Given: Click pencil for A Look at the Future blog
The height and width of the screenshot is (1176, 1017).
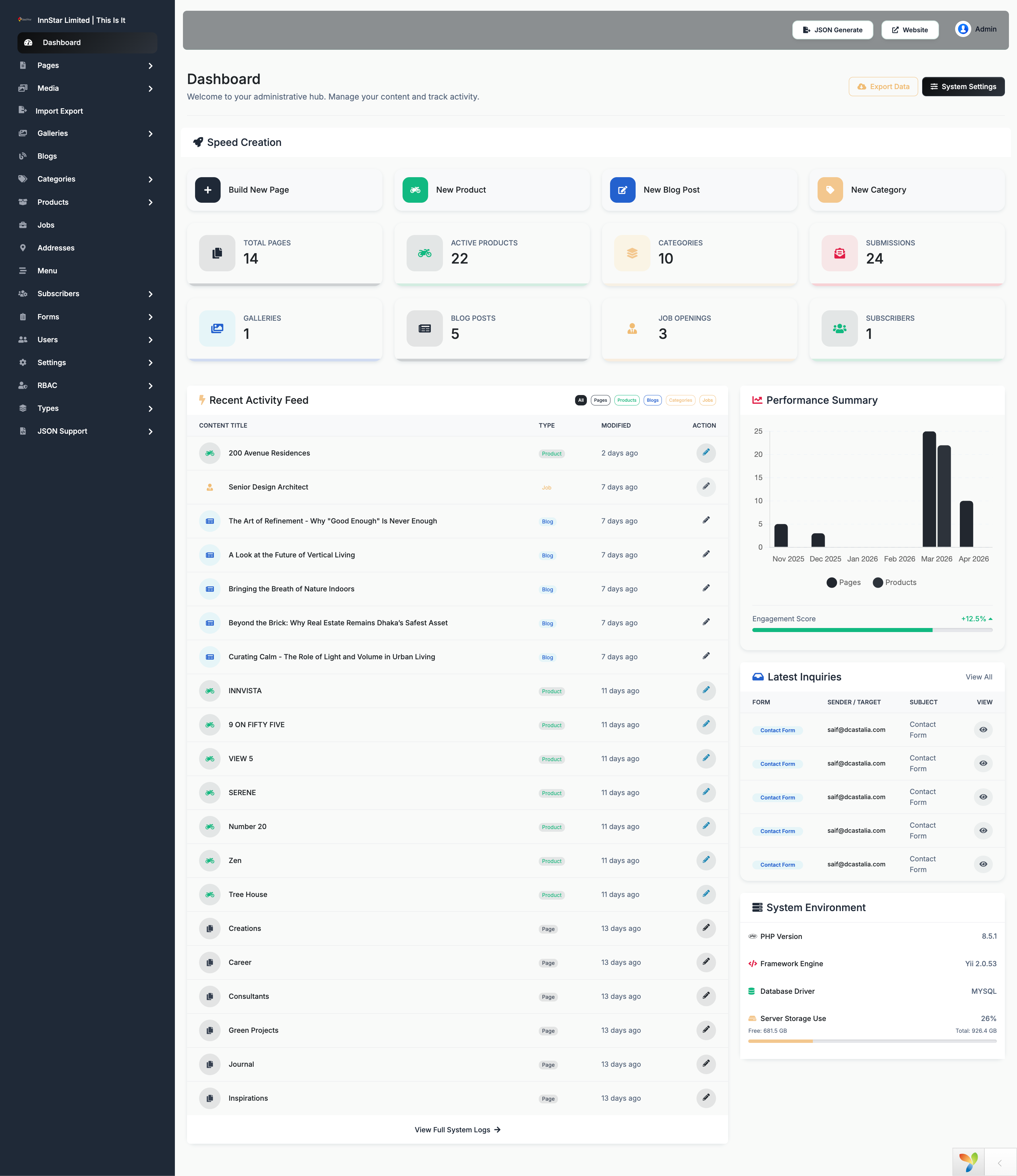Looking at the screenshot, I should point(706,554).
